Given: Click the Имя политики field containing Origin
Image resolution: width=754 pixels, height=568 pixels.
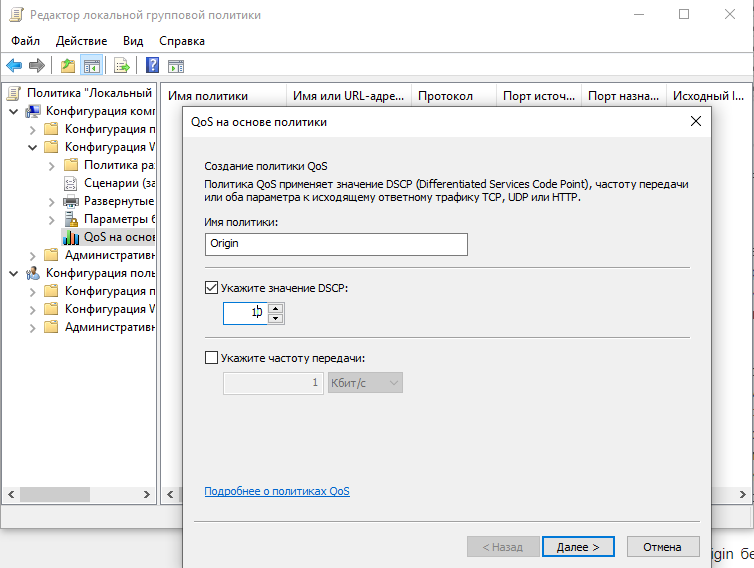Looking at the screenshot, I should point(336,244).
